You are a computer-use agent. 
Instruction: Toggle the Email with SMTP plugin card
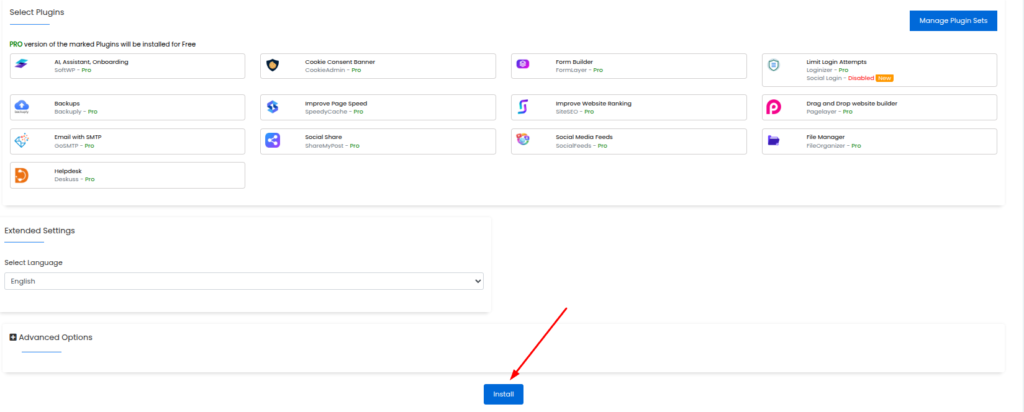point(127,142)
